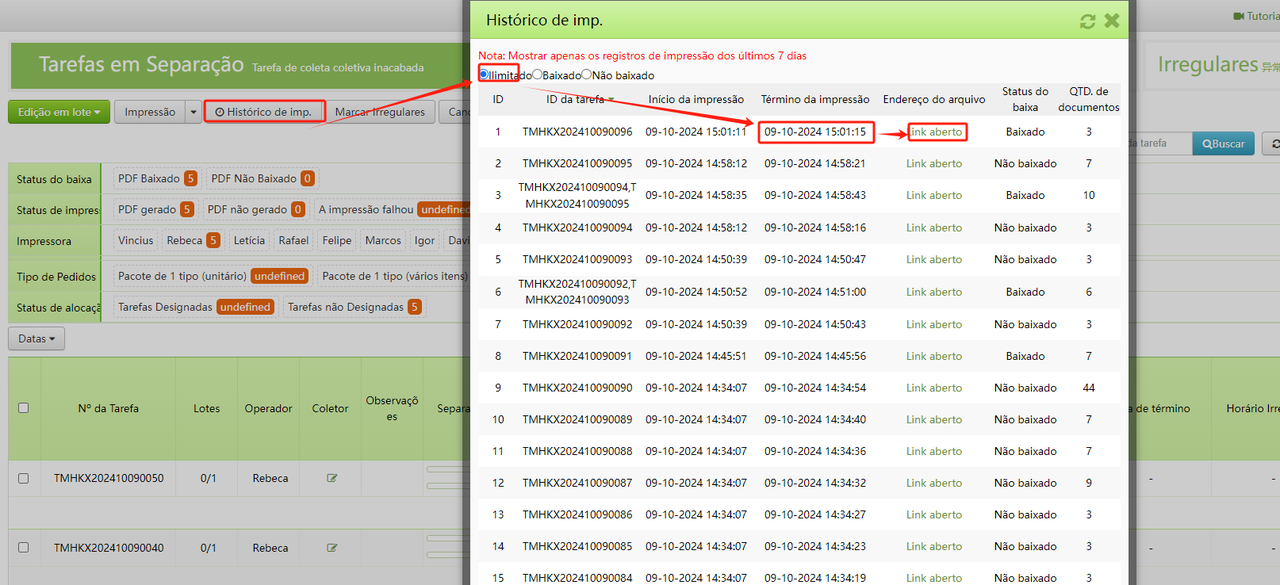Click the Marcar Irregulares button
1280x585 pixels.
point(380,112)
